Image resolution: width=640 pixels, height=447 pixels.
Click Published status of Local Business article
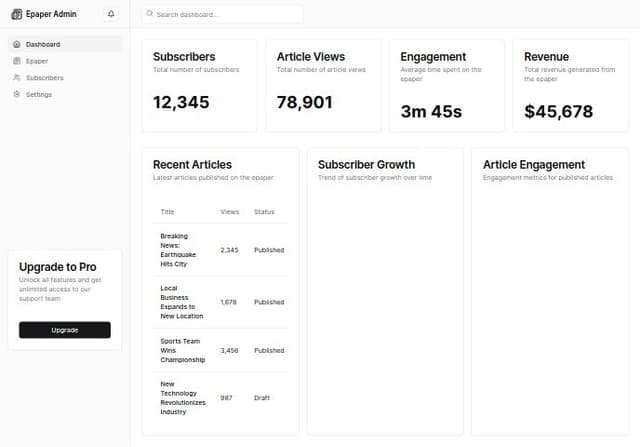[x=269, y=302]
